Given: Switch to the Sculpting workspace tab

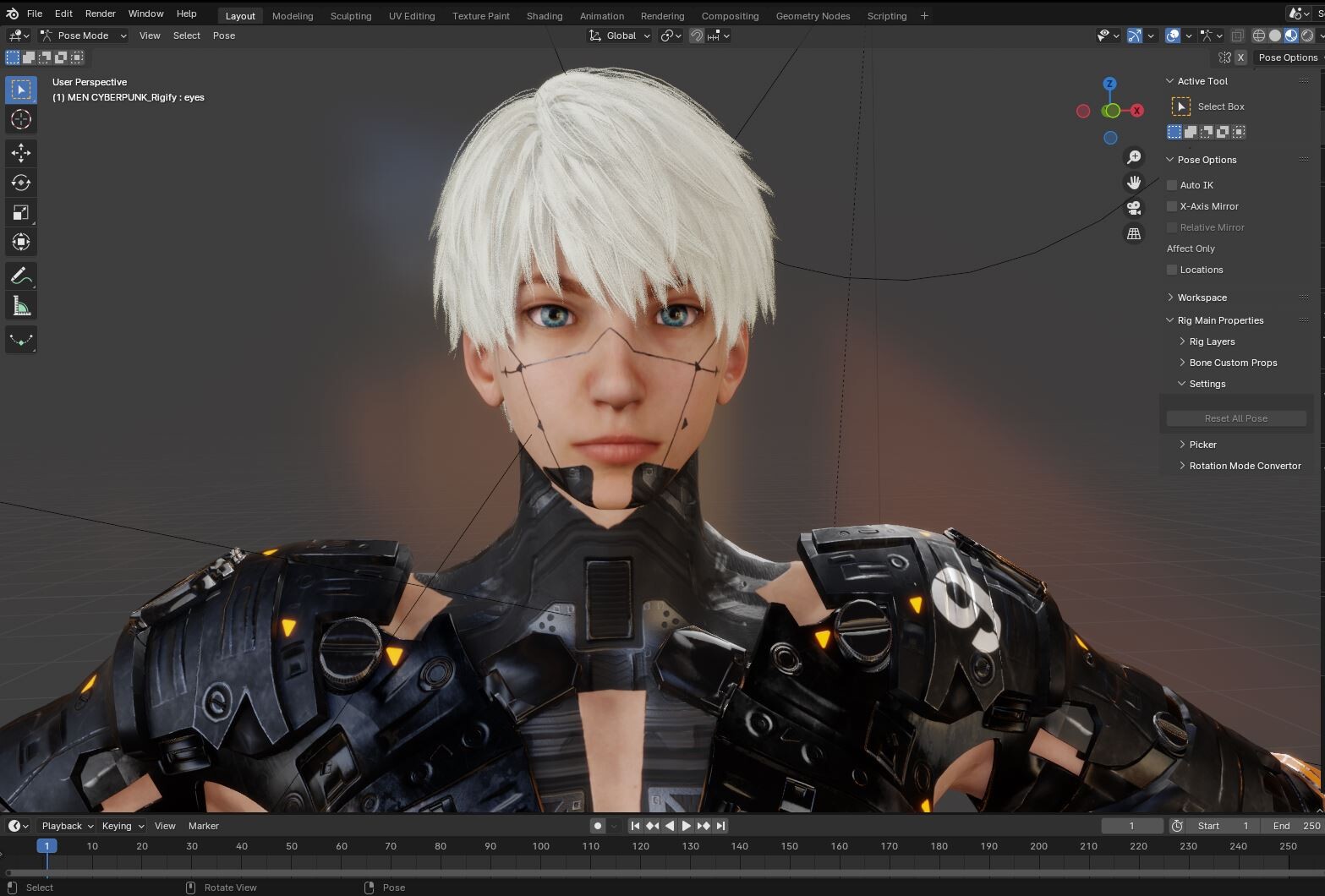Looking at the screenshot, I should click(x=351, y=15).
